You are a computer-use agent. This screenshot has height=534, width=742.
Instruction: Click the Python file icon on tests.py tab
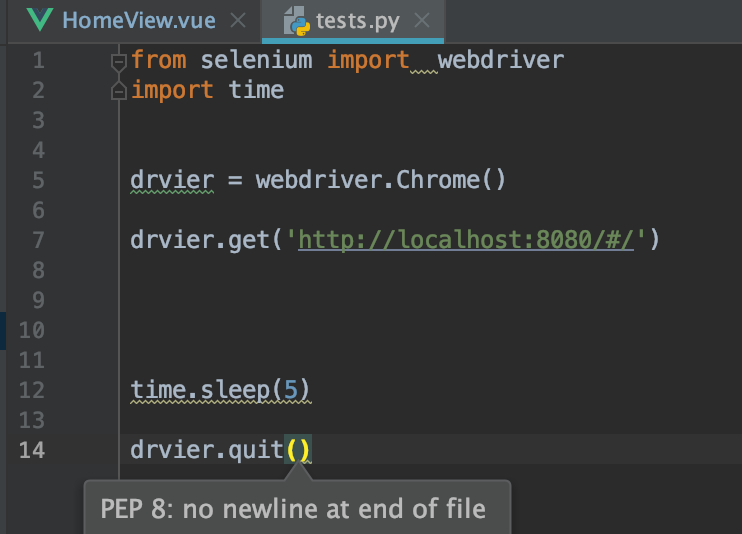[297, 21]
